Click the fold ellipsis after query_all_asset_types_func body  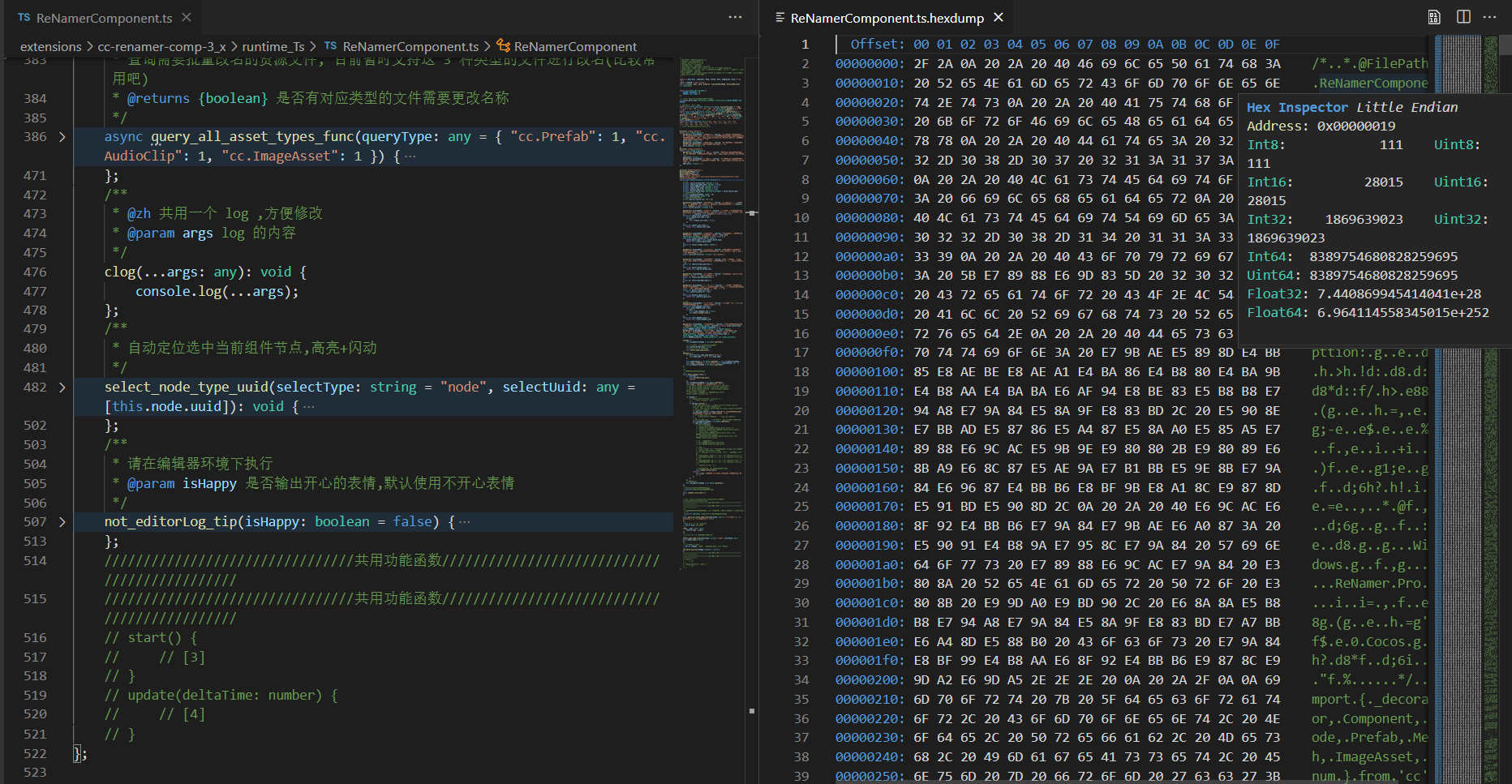(x=410, y=156)
